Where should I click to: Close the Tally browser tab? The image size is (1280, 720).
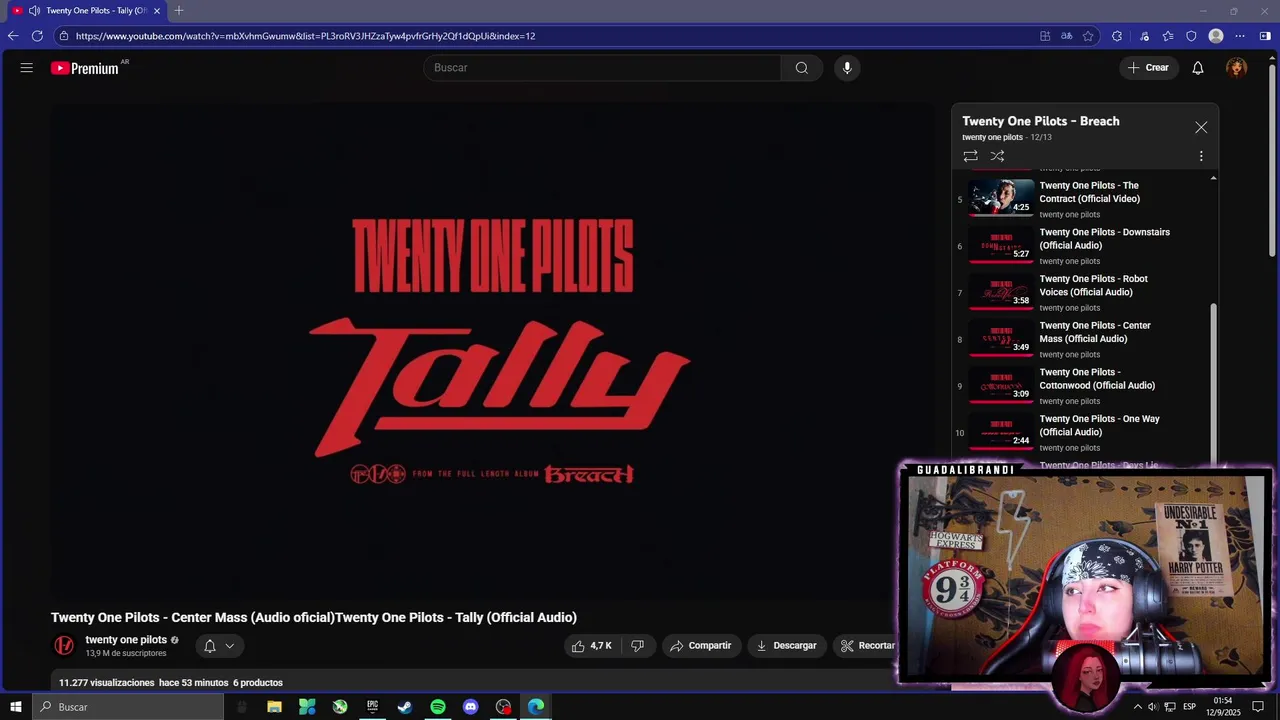point(157,11)
